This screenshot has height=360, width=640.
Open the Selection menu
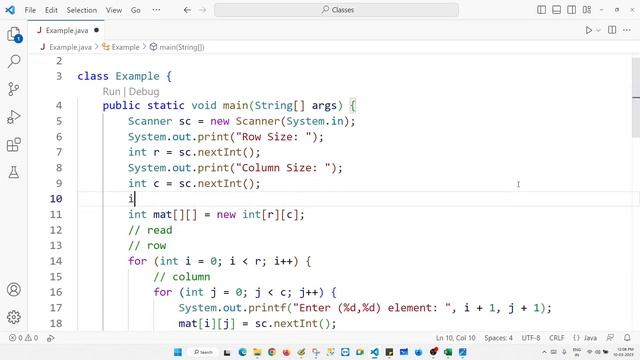click(x=82, y=10)
